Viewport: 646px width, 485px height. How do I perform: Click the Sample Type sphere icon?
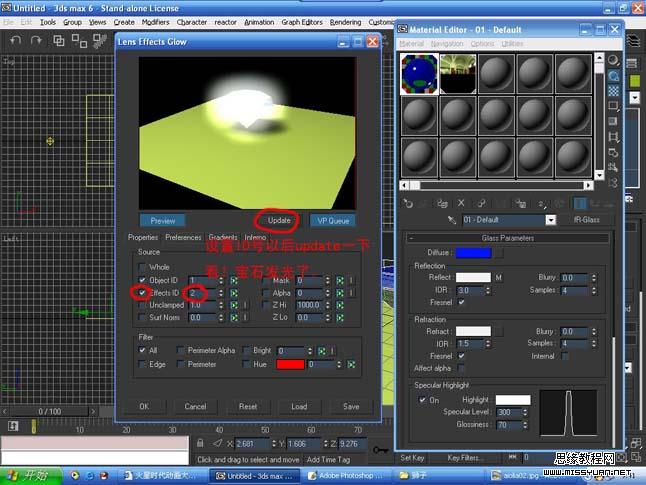pos(613,61)
